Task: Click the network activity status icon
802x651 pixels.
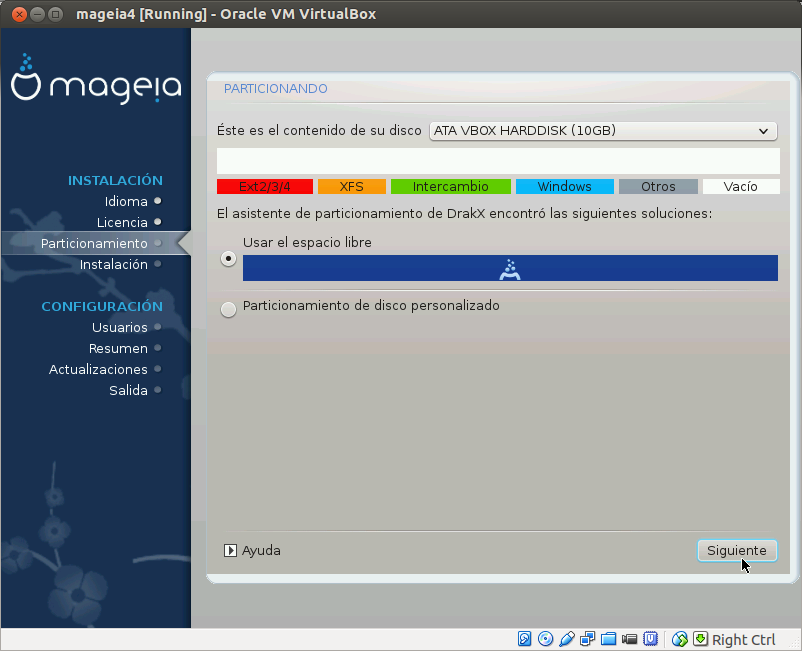Action: (x=588, y=639)
